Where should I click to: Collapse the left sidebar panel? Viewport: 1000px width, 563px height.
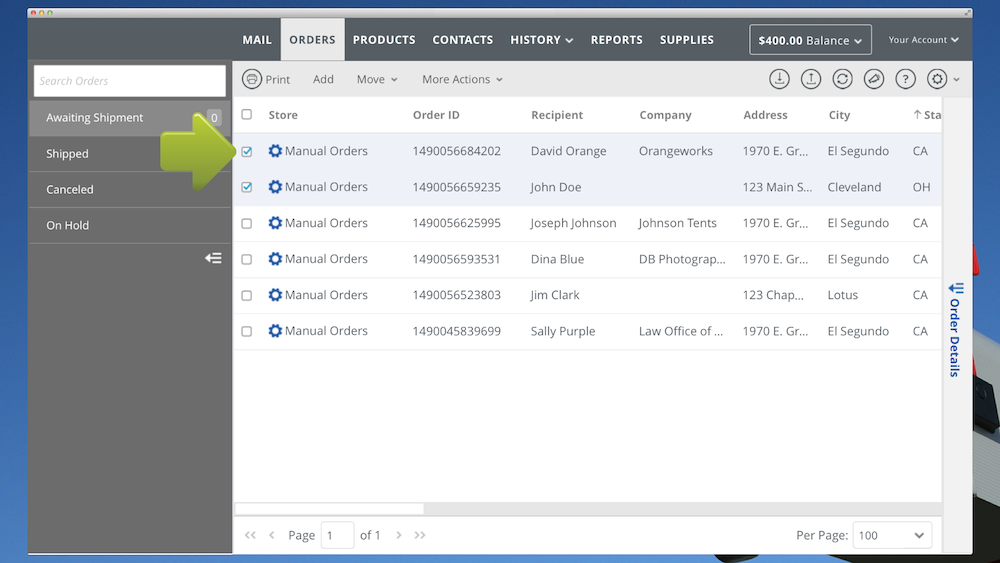pyautogui.click(x=213, y=258)
